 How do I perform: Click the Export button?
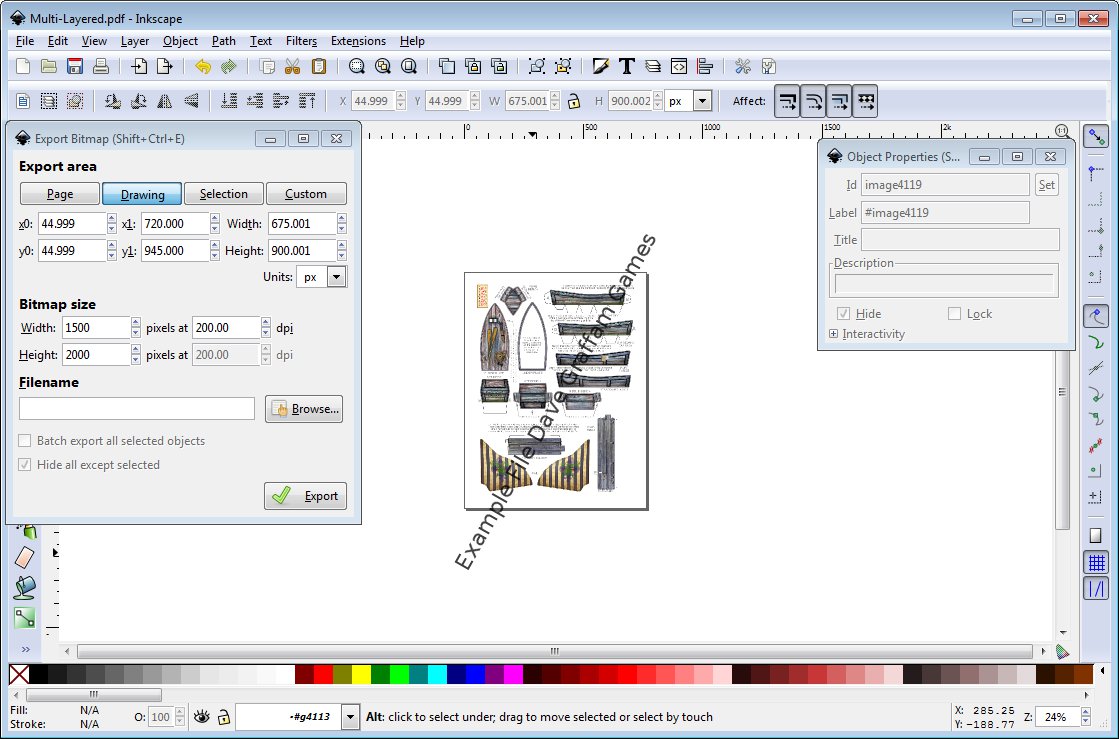coord(306,496)
